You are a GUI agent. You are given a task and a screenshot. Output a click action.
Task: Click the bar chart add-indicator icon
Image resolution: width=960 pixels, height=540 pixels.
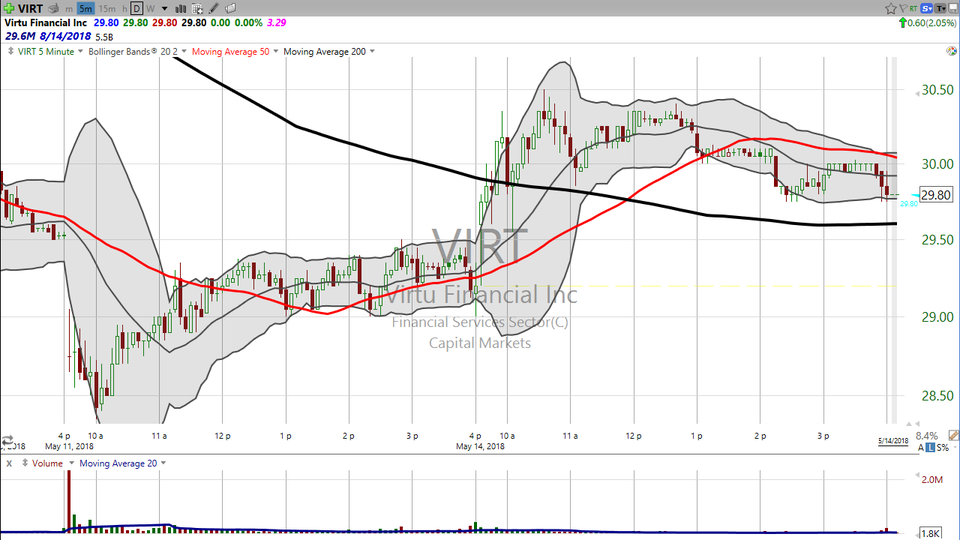(181, 9)
